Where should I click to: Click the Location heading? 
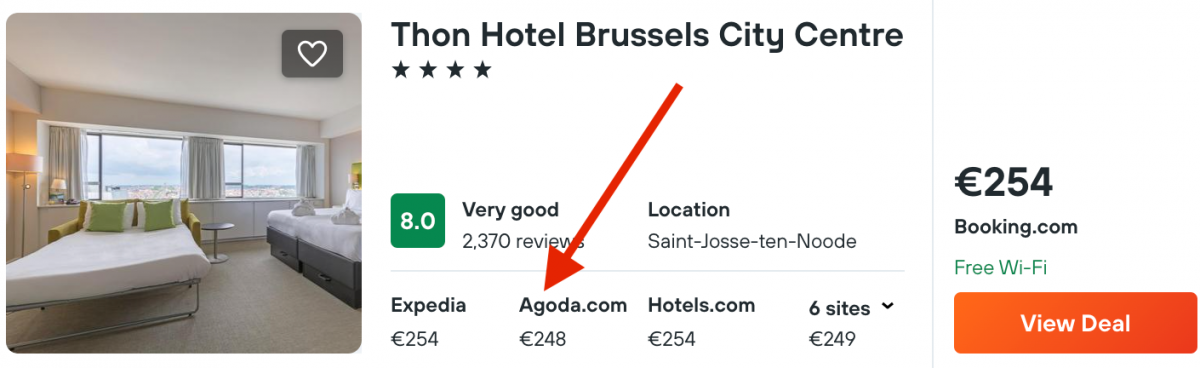tap(689, 210)
